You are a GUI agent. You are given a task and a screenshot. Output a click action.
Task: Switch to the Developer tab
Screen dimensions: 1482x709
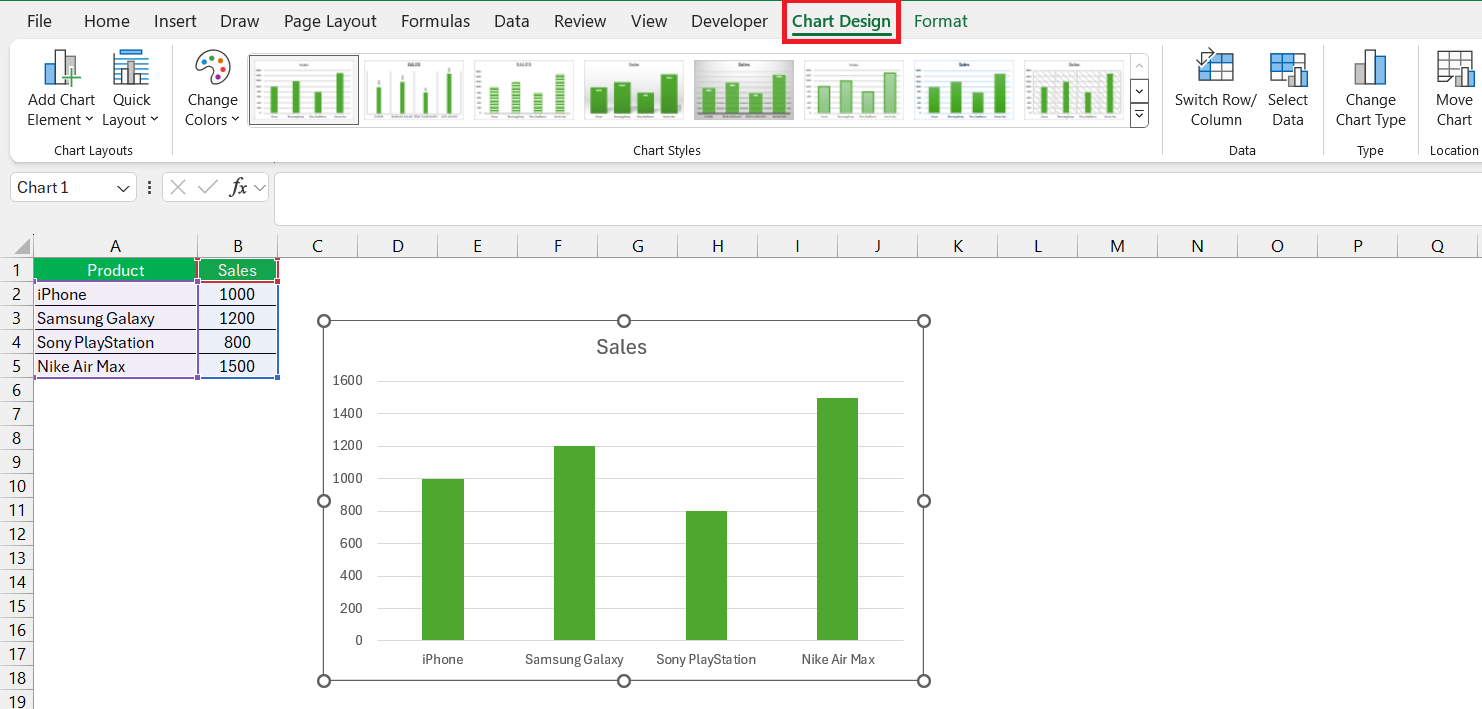(730, 21)
